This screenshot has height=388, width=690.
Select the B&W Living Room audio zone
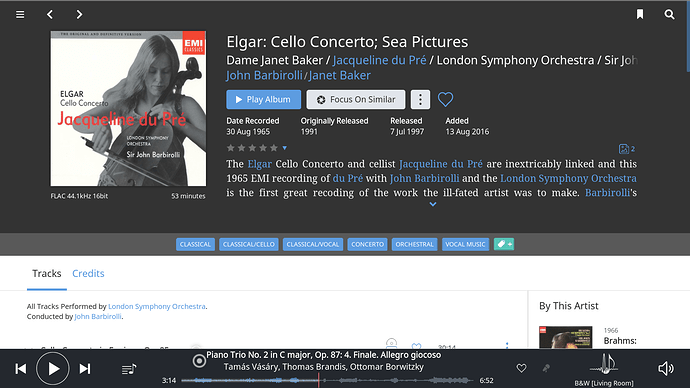tap(604, 370)
